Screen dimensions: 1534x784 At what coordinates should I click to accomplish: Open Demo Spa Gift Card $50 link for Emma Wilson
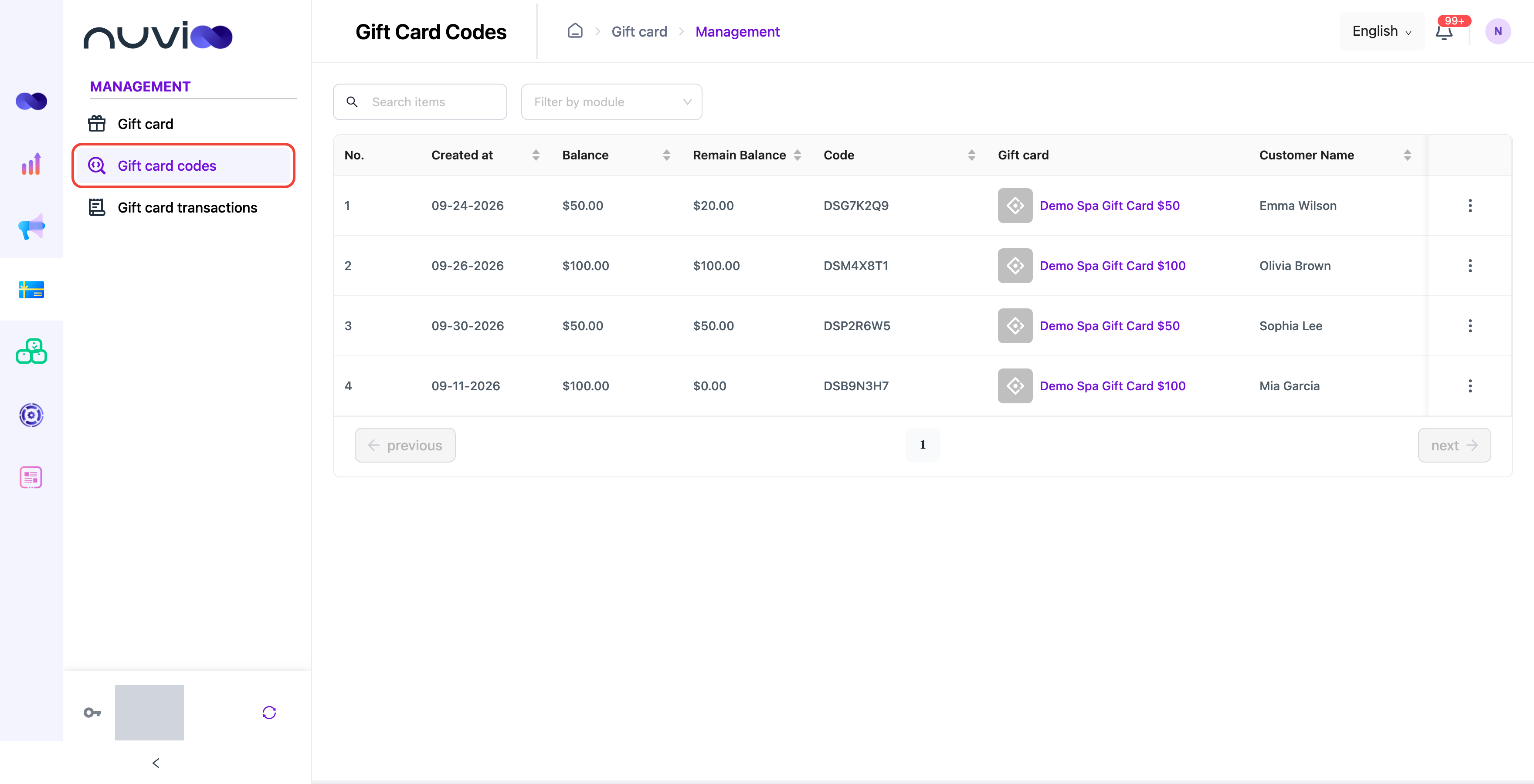click(x=1110, y=206)
